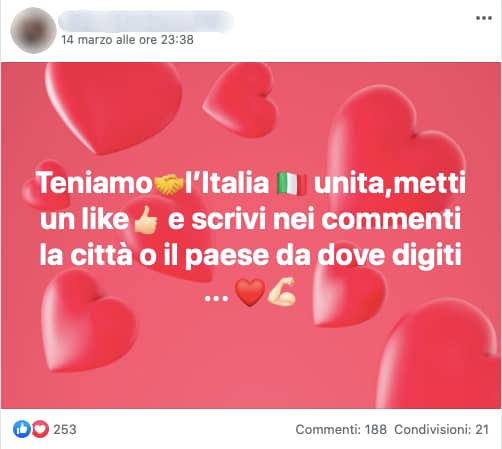Screen dimensions: 502x449
Task: Open the Condivisioni: 21 shares link
Action: pyautogui.click(x=442, y=429)
